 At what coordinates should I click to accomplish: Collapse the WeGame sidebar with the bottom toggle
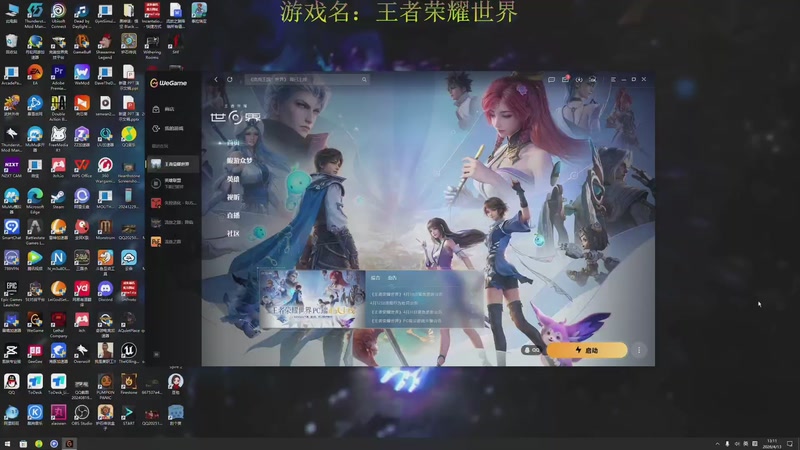pyautogui.click(x=157, y=354)
